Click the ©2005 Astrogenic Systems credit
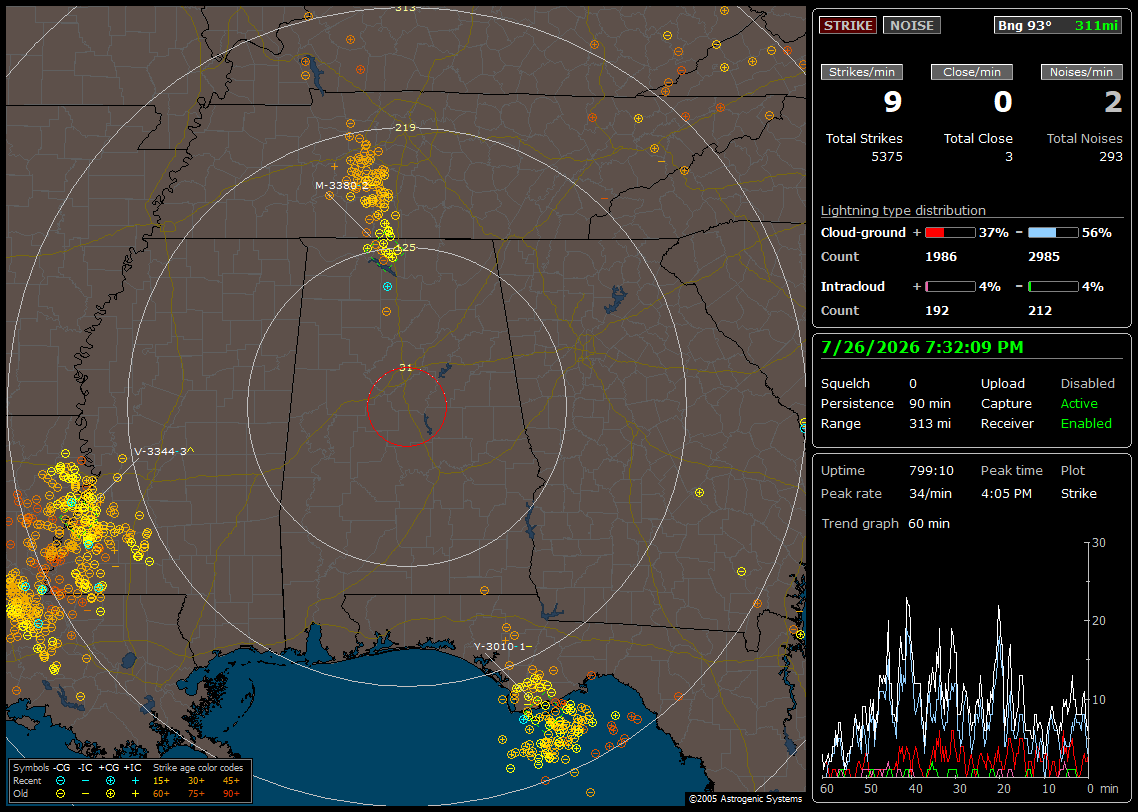 point(745,799)
